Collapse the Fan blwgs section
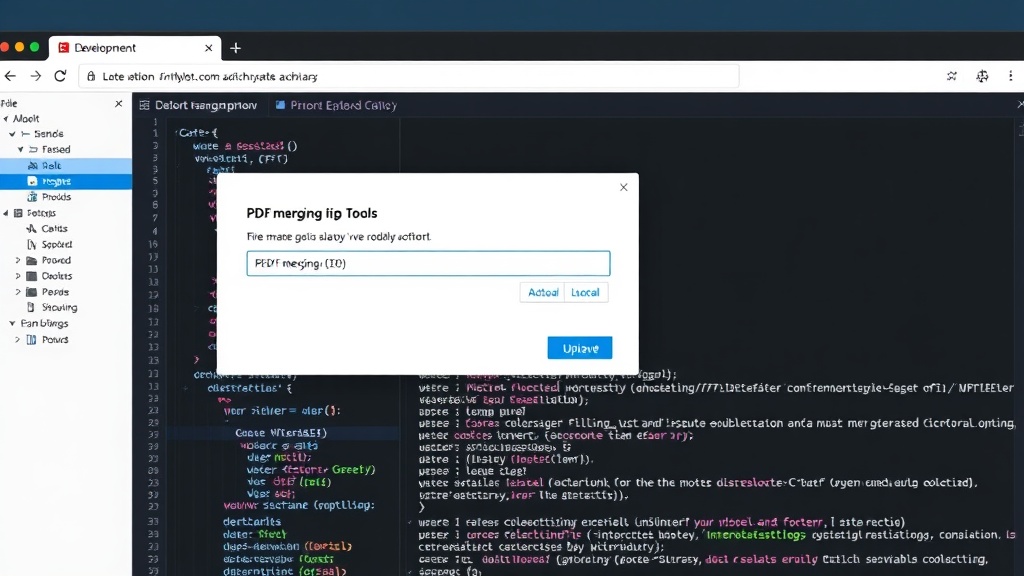1024x576 pixels. coord(12,323)
